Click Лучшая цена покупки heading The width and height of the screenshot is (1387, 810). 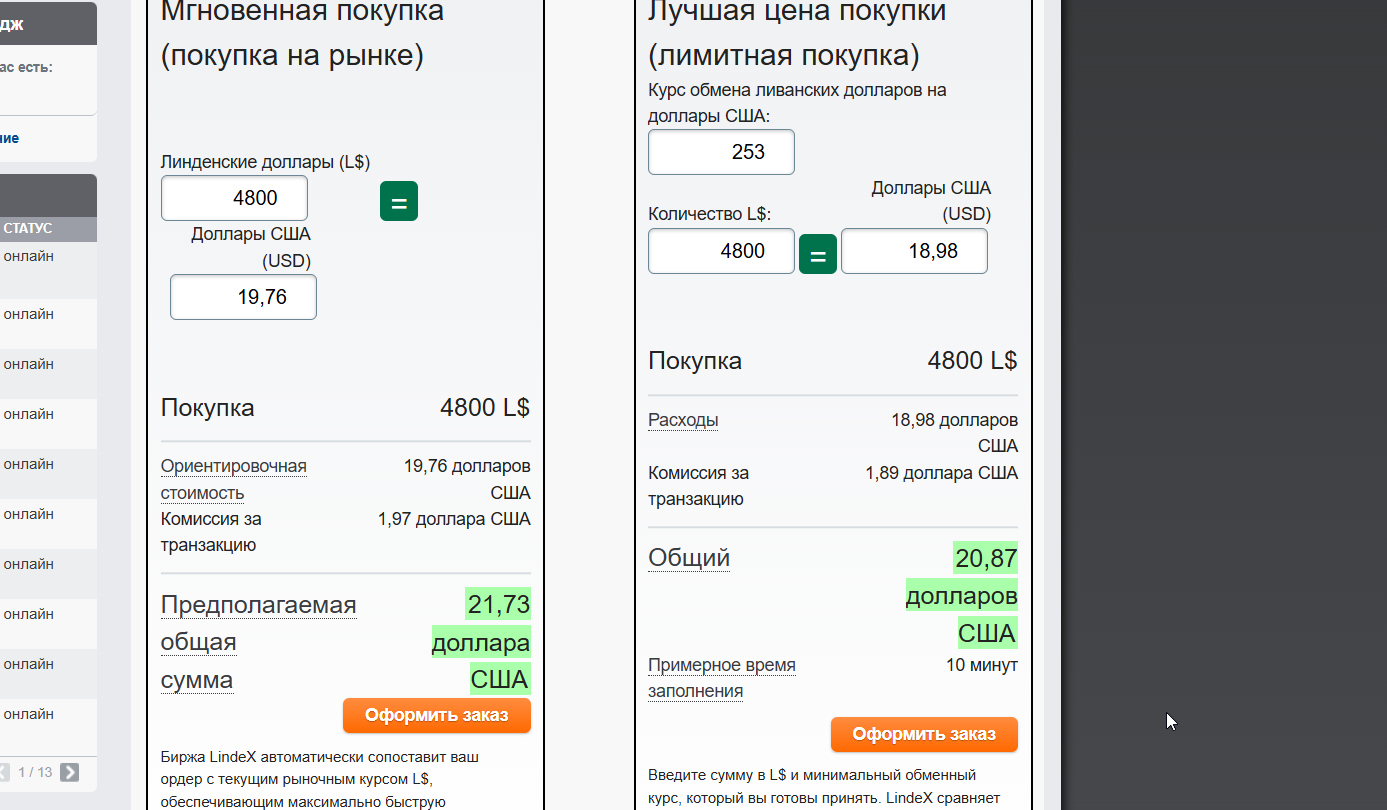click(797, 32)
